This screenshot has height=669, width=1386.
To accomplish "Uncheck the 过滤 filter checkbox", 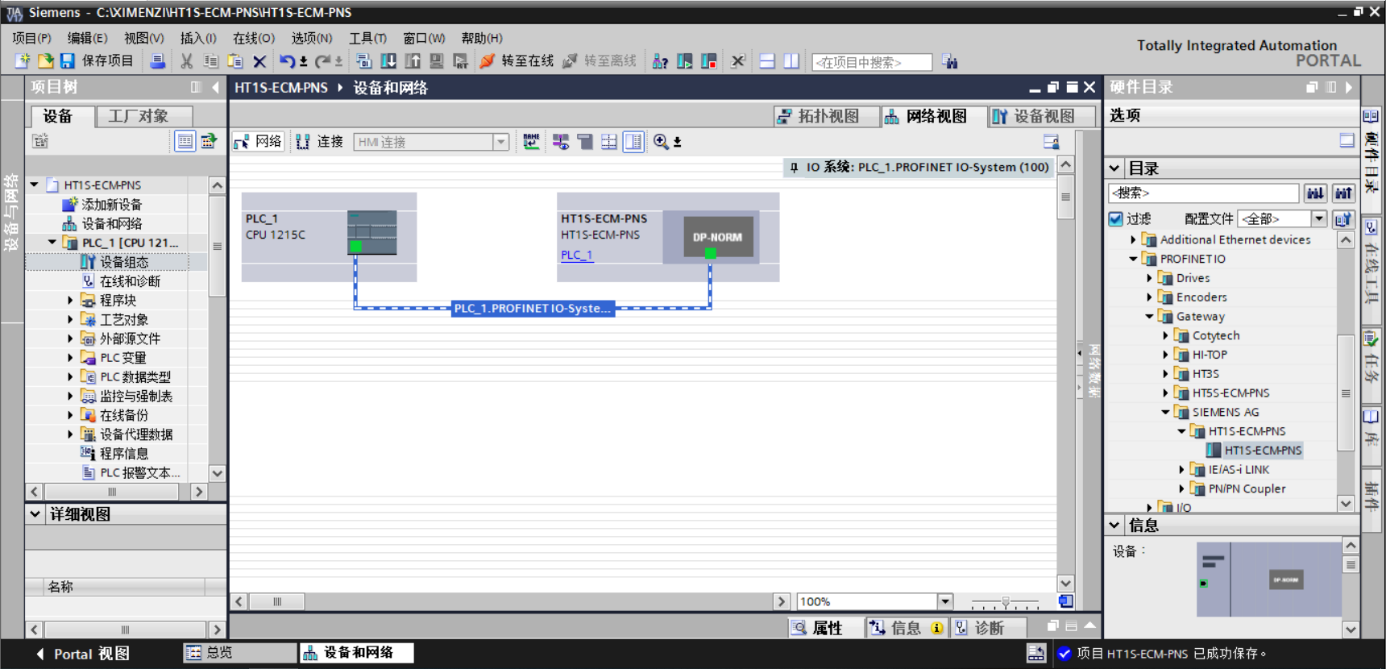I will point(1116,219).
